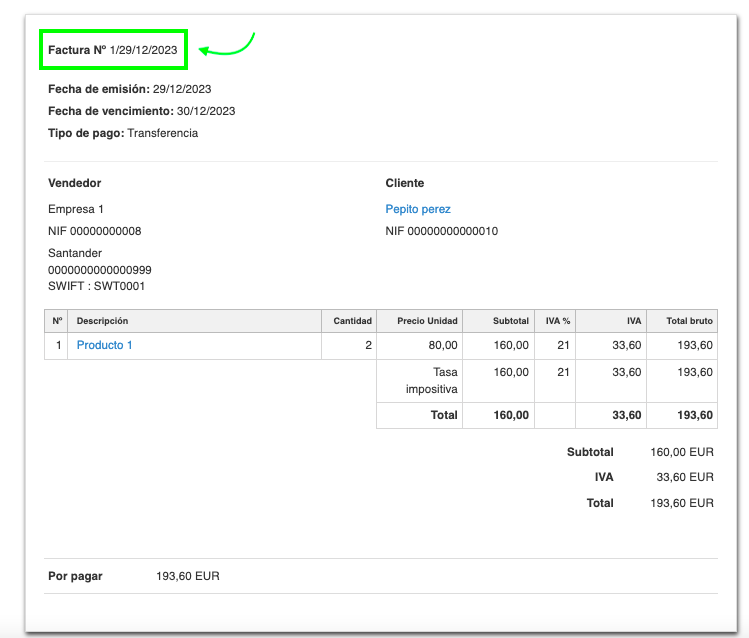749x638 pixels.
Task: Select the highlighted Factura Nº heading
Action: [x=113, y=49]
